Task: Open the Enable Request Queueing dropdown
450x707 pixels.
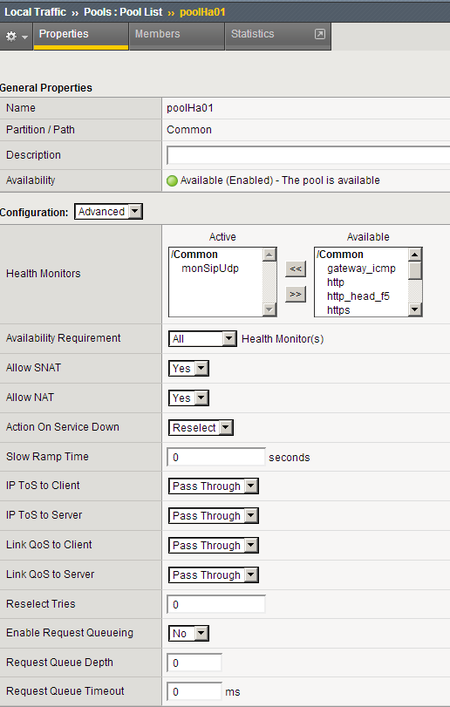Action: tap(188, 634)
